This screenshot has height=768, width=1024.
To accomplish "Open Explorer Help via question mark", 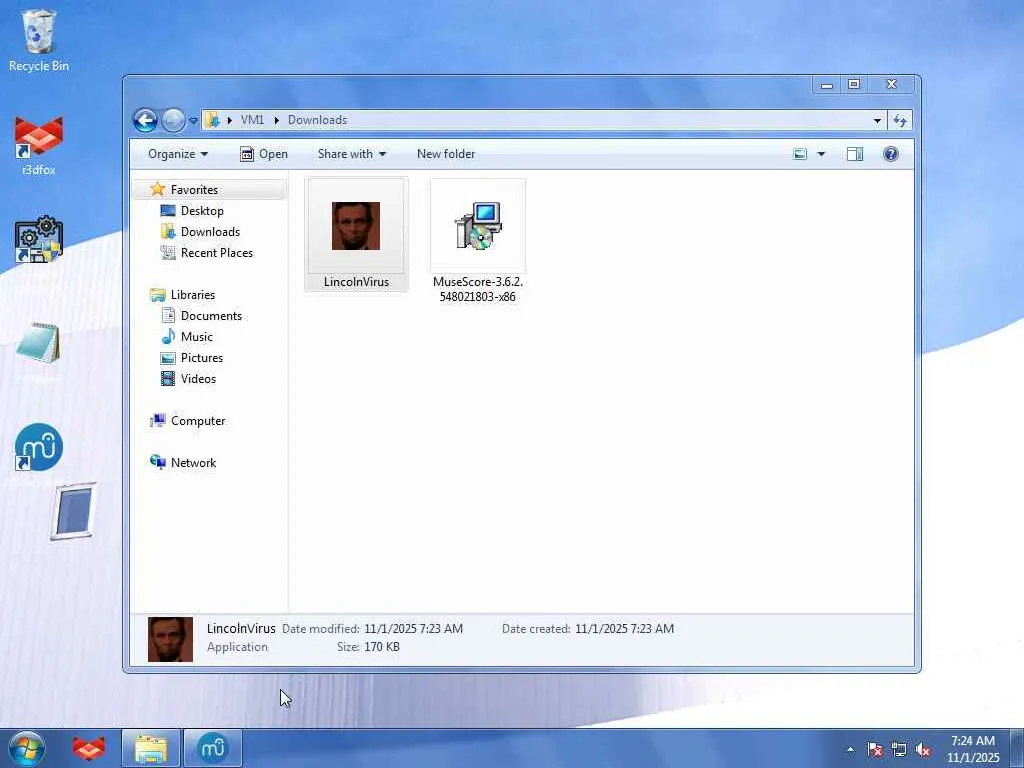I will coord(891,154).
